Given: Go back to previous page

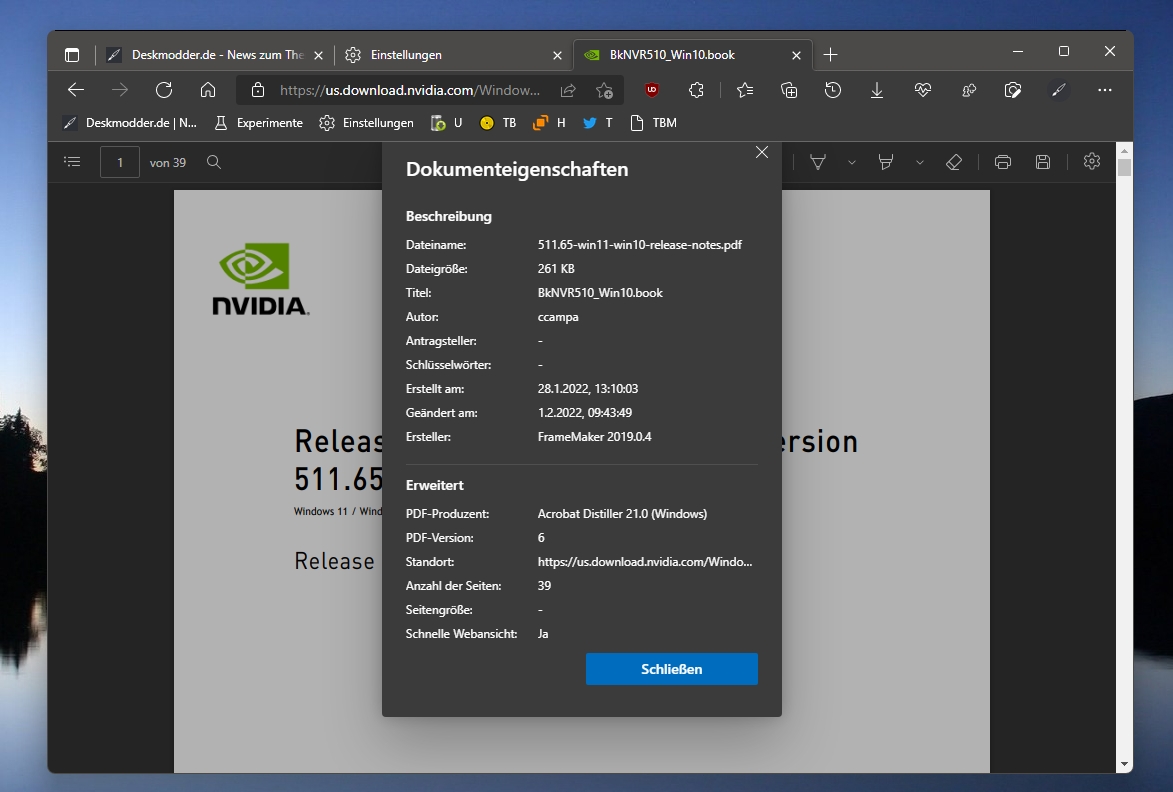Looking at the screenshot, I should point(76,90).
